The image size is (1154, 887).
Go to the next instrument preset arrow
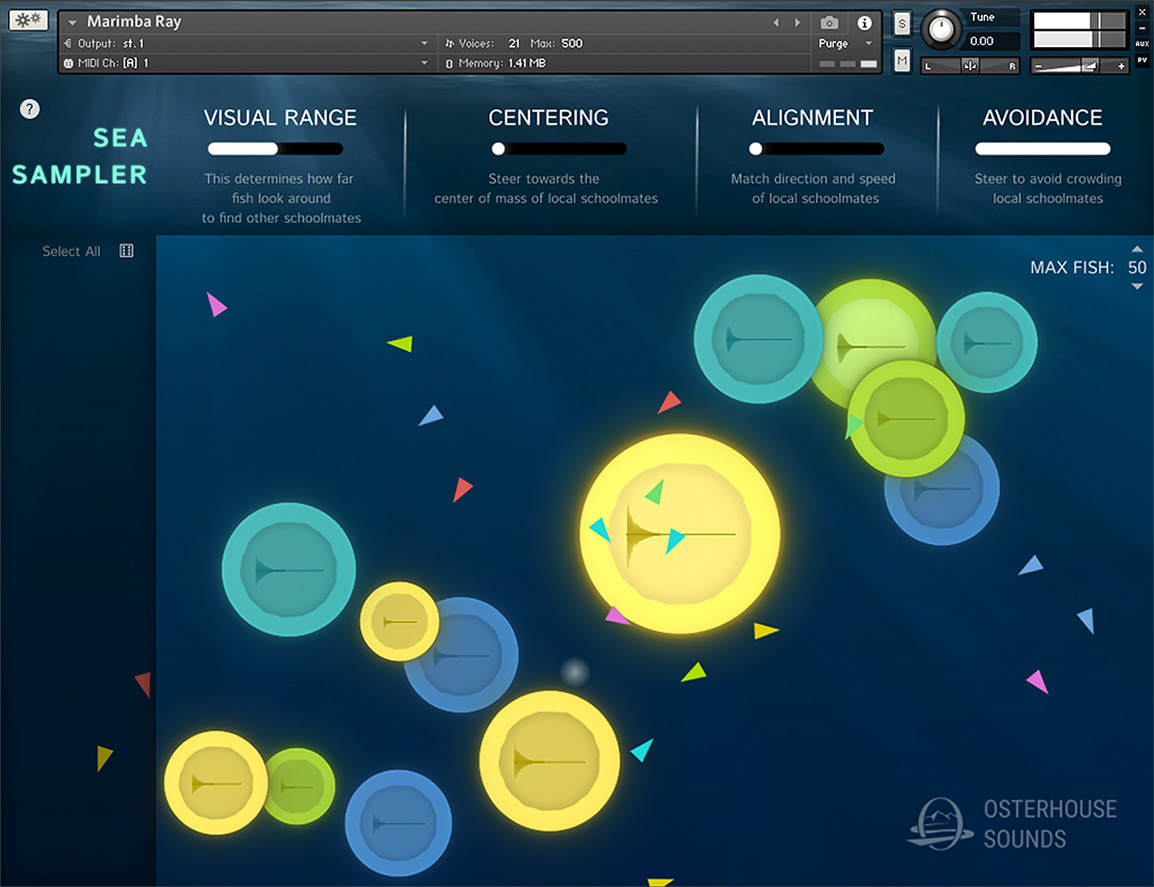tap(797, 23)
